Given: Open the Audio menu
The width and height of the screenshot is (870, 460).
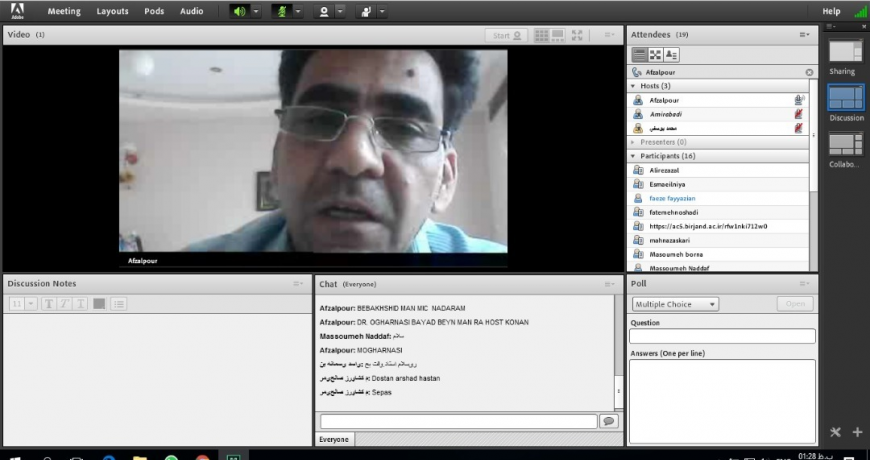Looking at the screenshot, I should 191,11.
